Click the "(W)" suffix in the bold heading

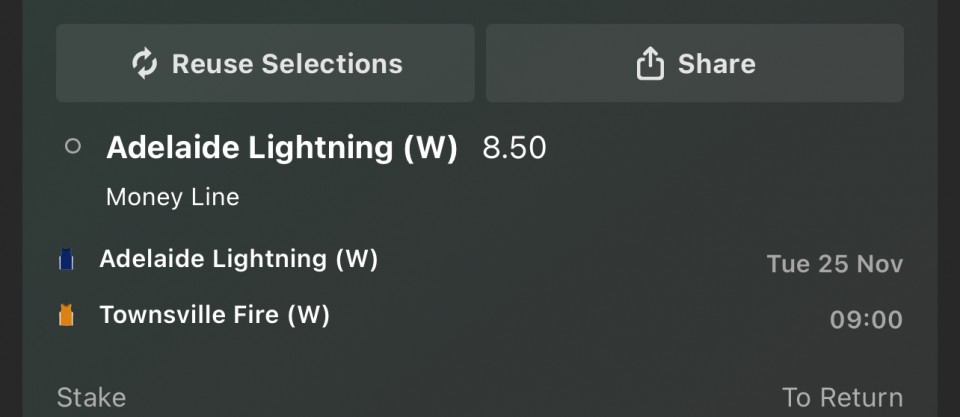(x=430, y=148)
